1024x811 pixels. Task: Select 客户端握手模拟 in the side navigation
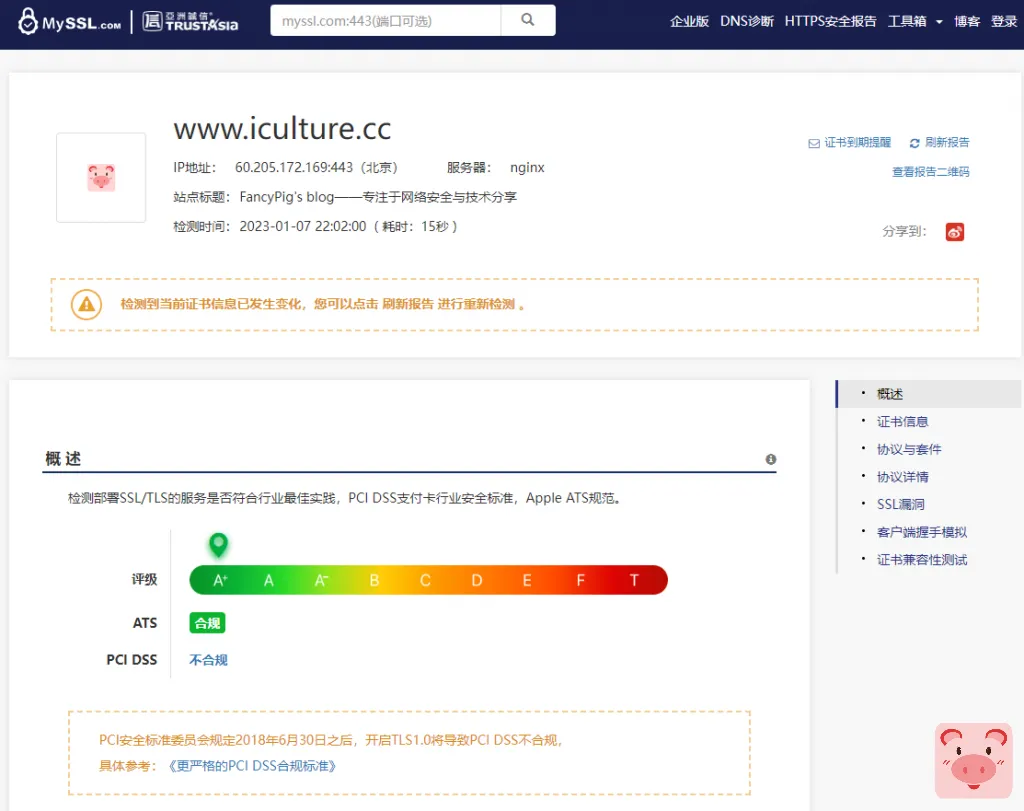(921, 532)
